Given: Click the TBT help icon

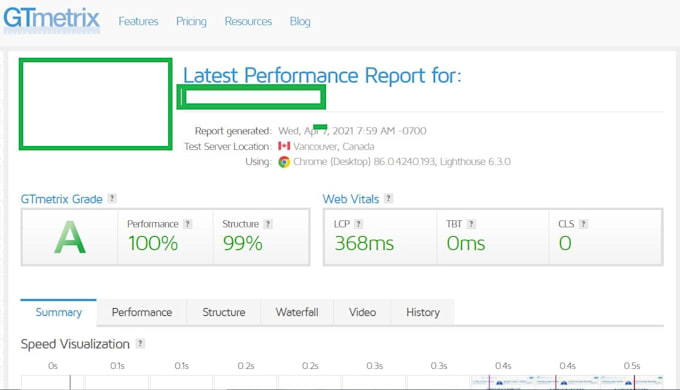Looking at the screenshot, I should point(471,224).
